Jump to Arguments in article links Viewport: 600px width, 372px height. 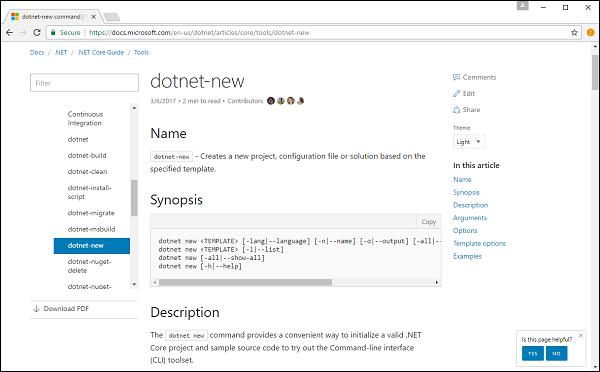470,218
